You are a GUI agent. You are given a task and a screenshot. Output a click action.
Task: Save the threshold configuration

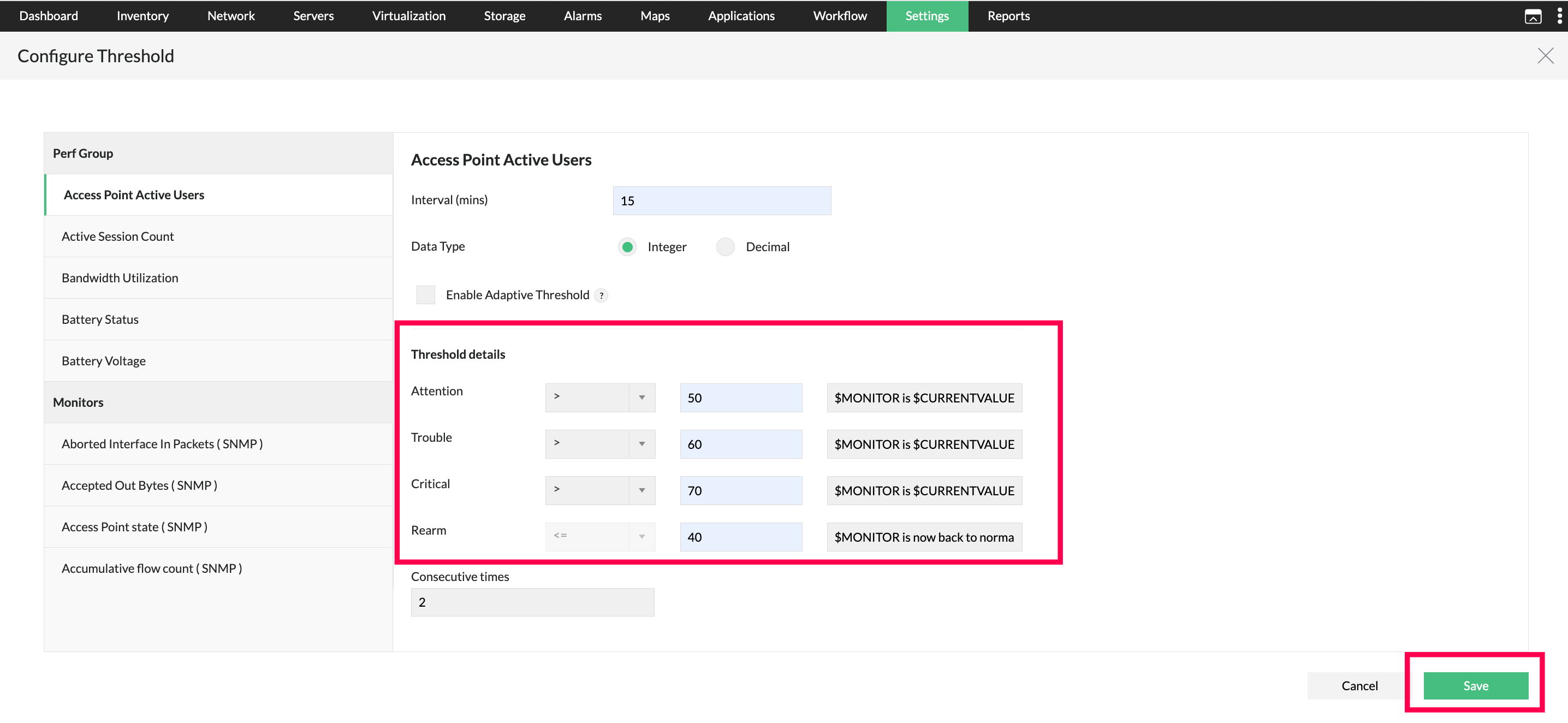tap(1476, 685)
